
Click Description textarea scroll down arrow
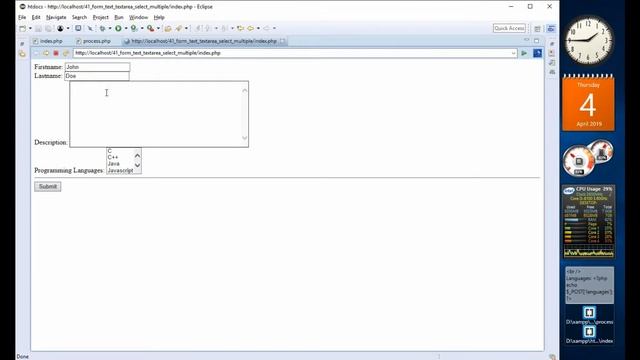(x=244, y=138)
